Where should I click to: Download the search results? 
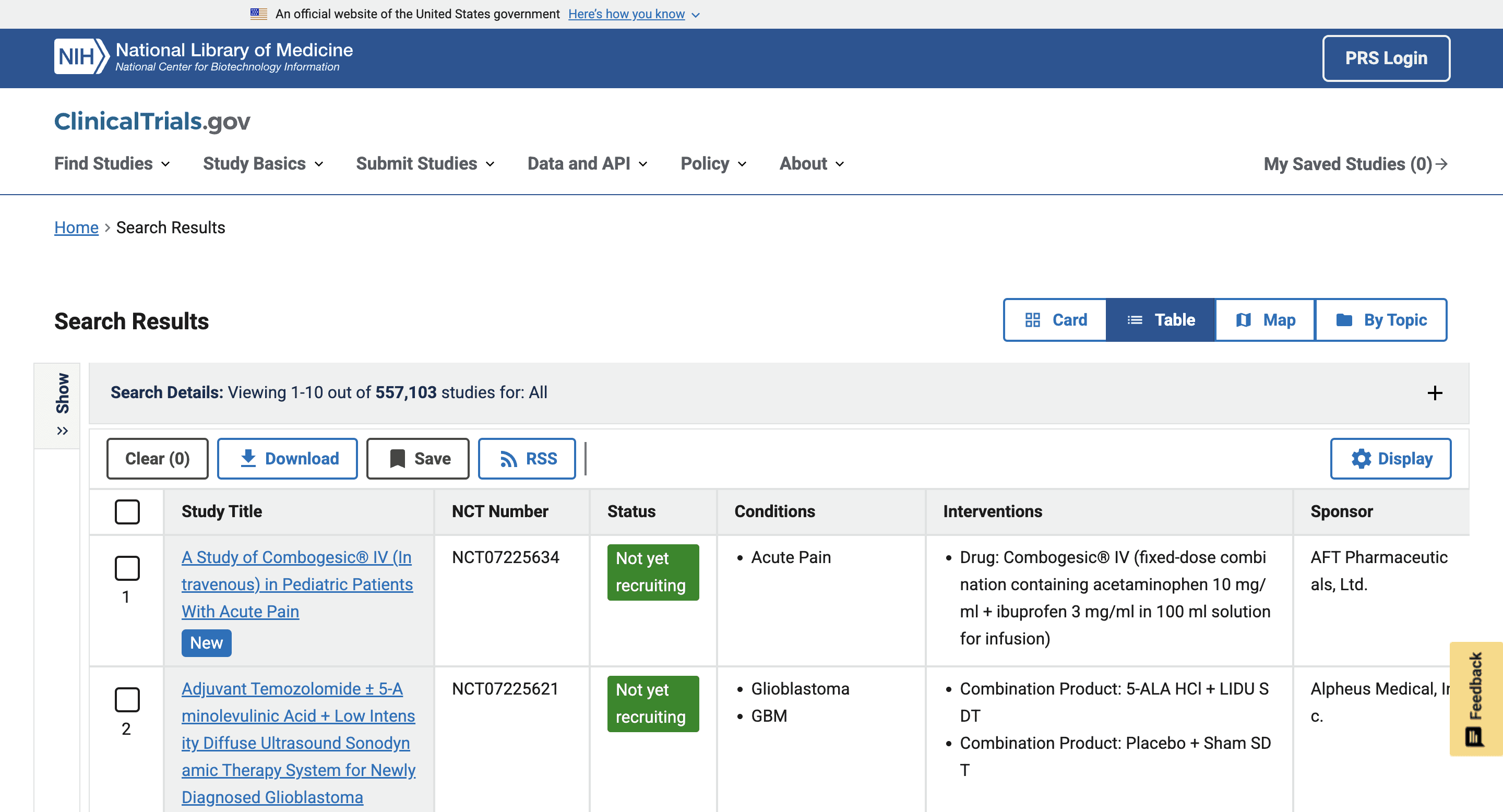pos(287,459)
